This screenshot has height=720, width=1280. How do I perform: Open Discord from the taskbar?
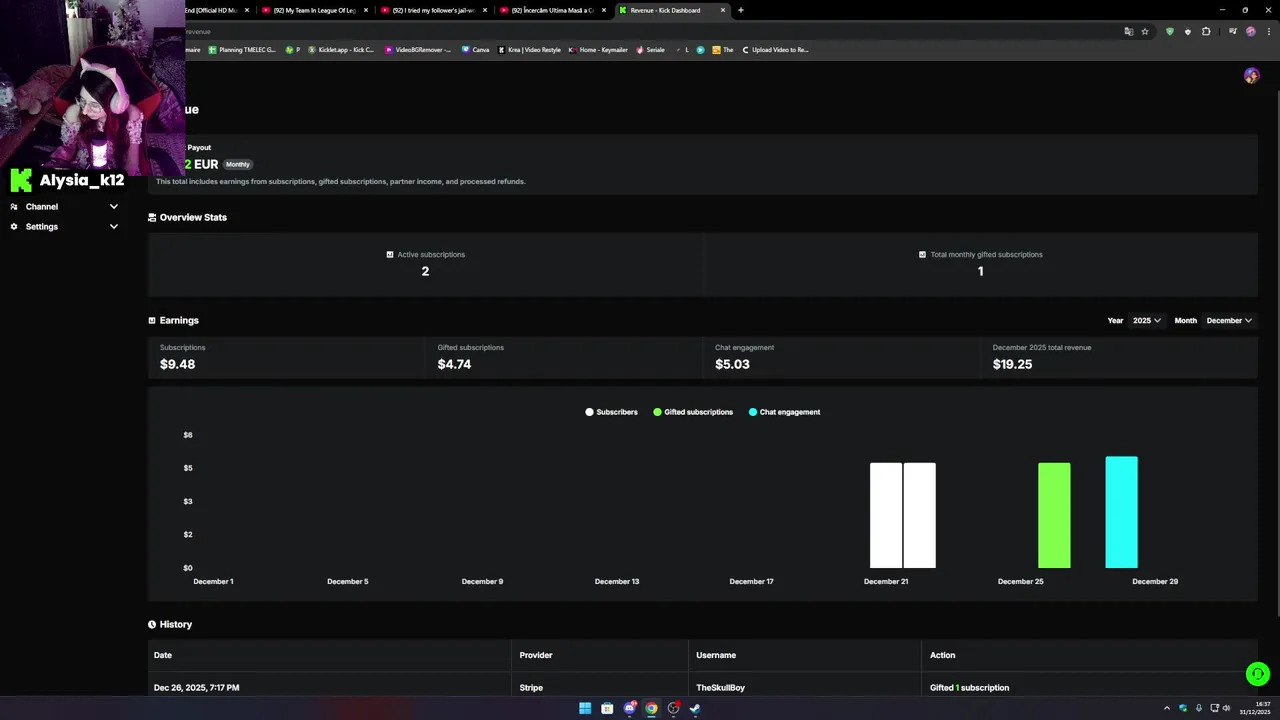(x=629, y=708)
